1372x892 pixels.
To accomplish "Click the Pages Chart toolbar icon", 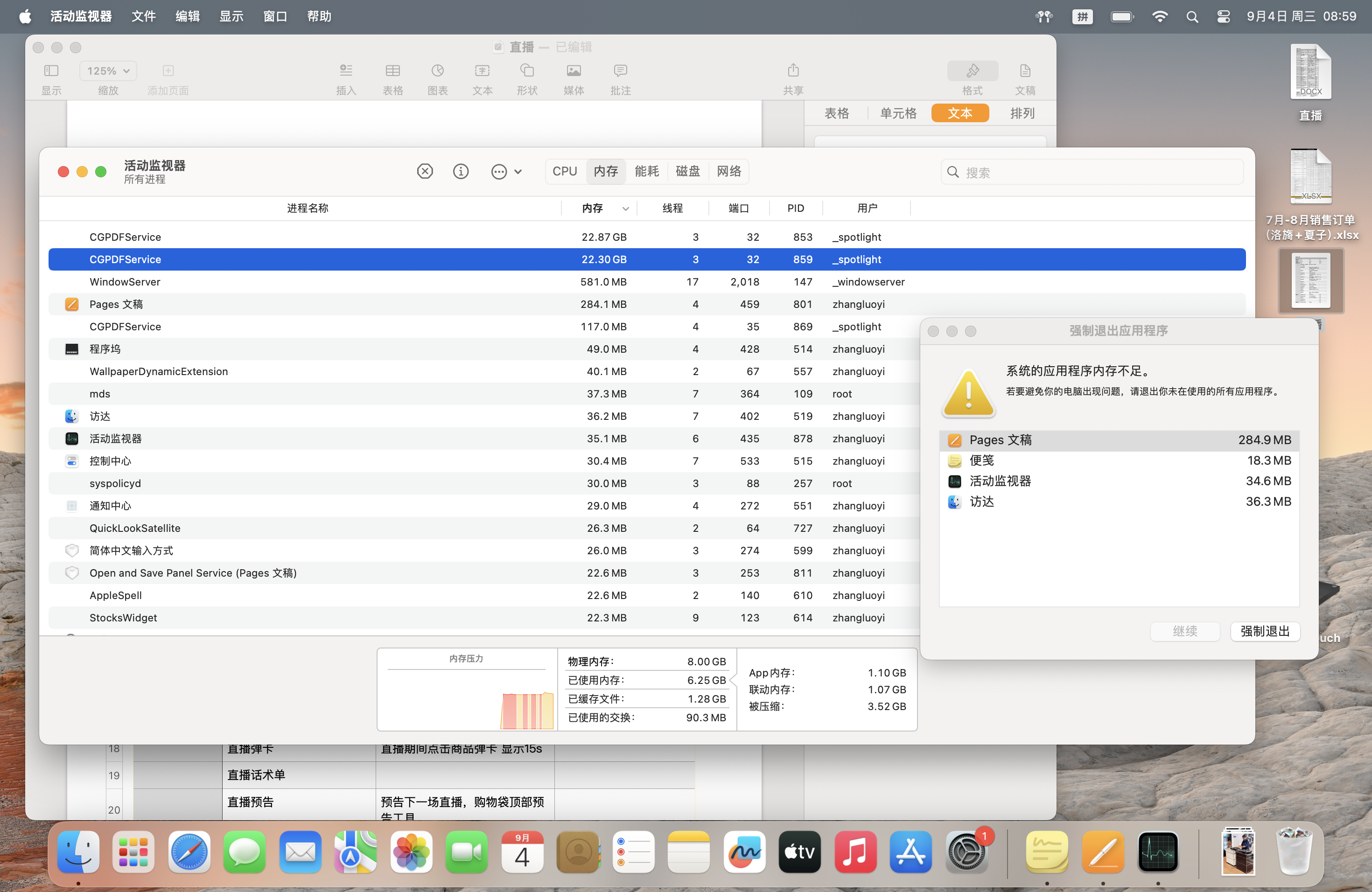I will [438, 71].
